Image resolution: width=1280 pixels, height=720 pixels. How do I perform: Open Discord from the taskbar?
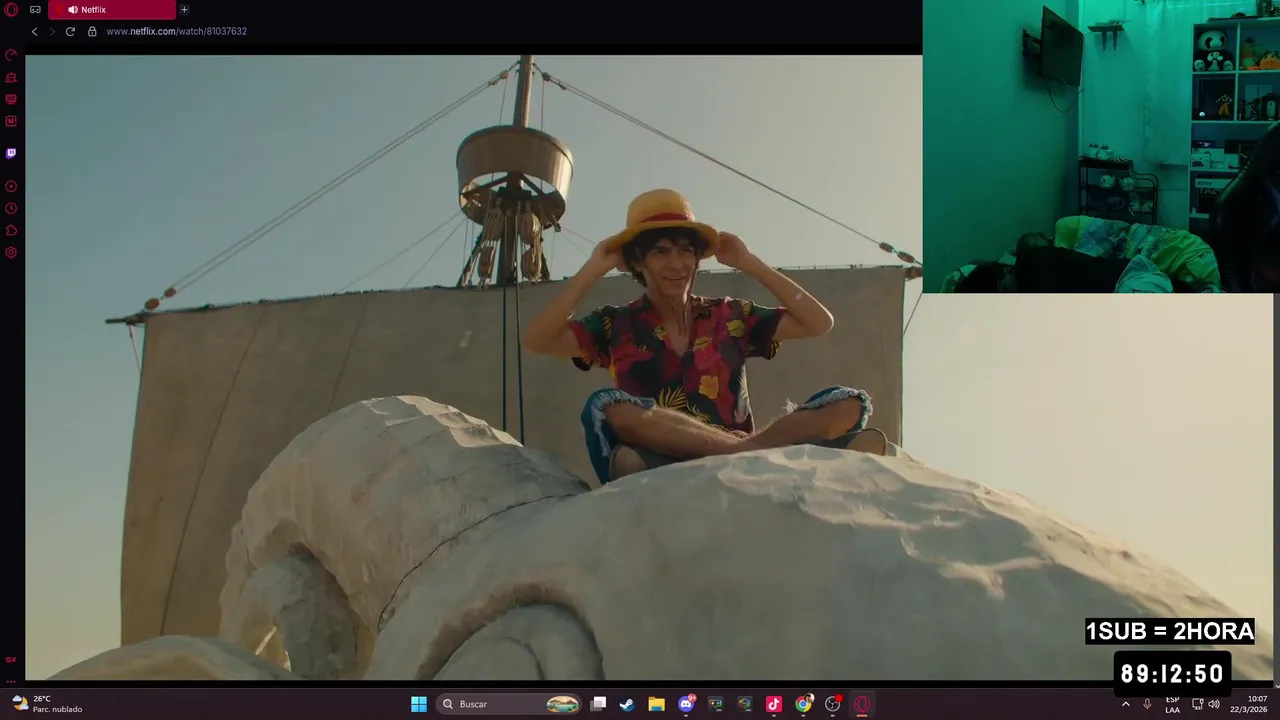[x=686, y=704]
